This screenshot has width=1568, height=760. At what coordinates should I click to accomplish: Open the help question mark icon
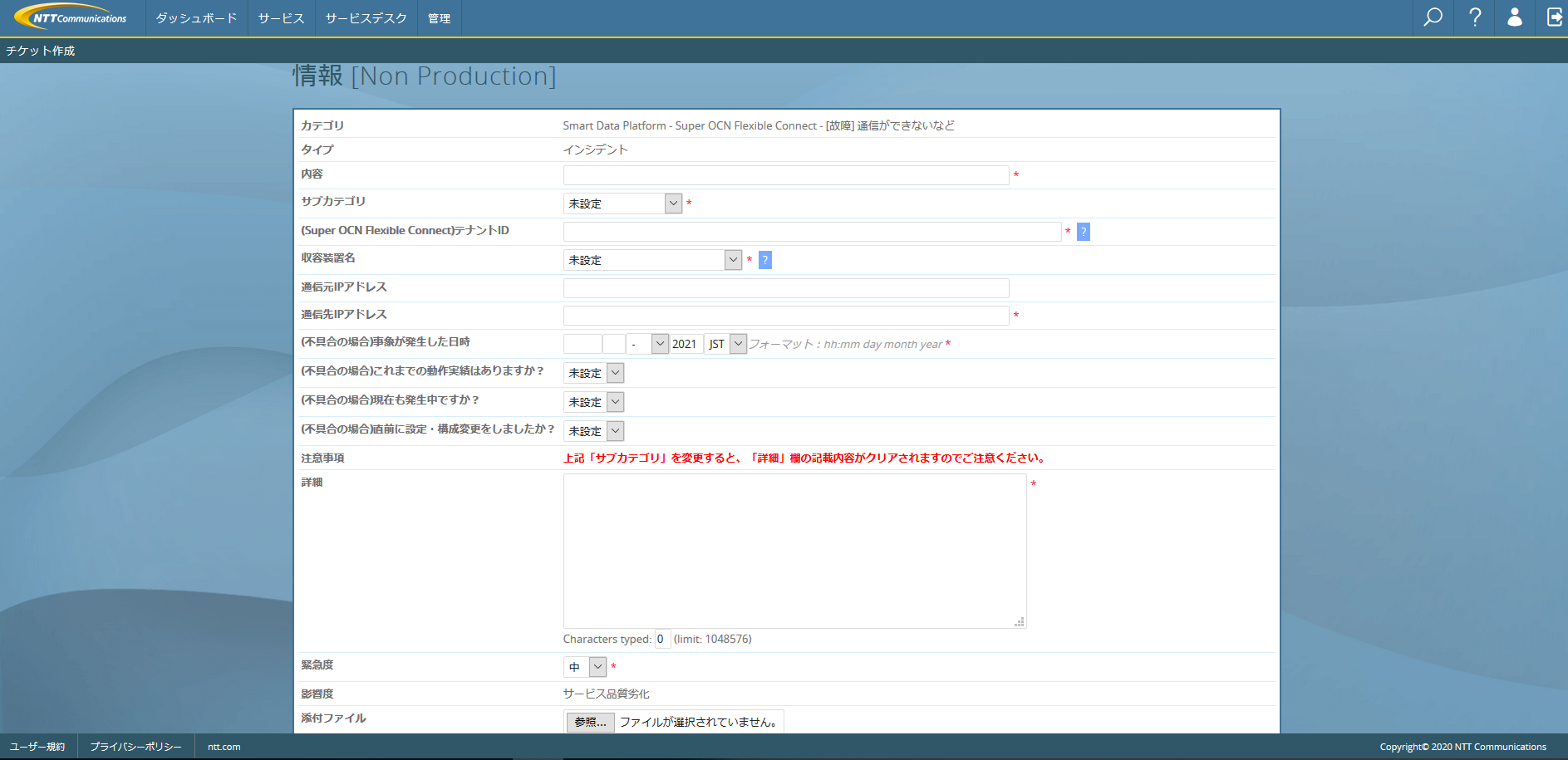point(1475,17)
